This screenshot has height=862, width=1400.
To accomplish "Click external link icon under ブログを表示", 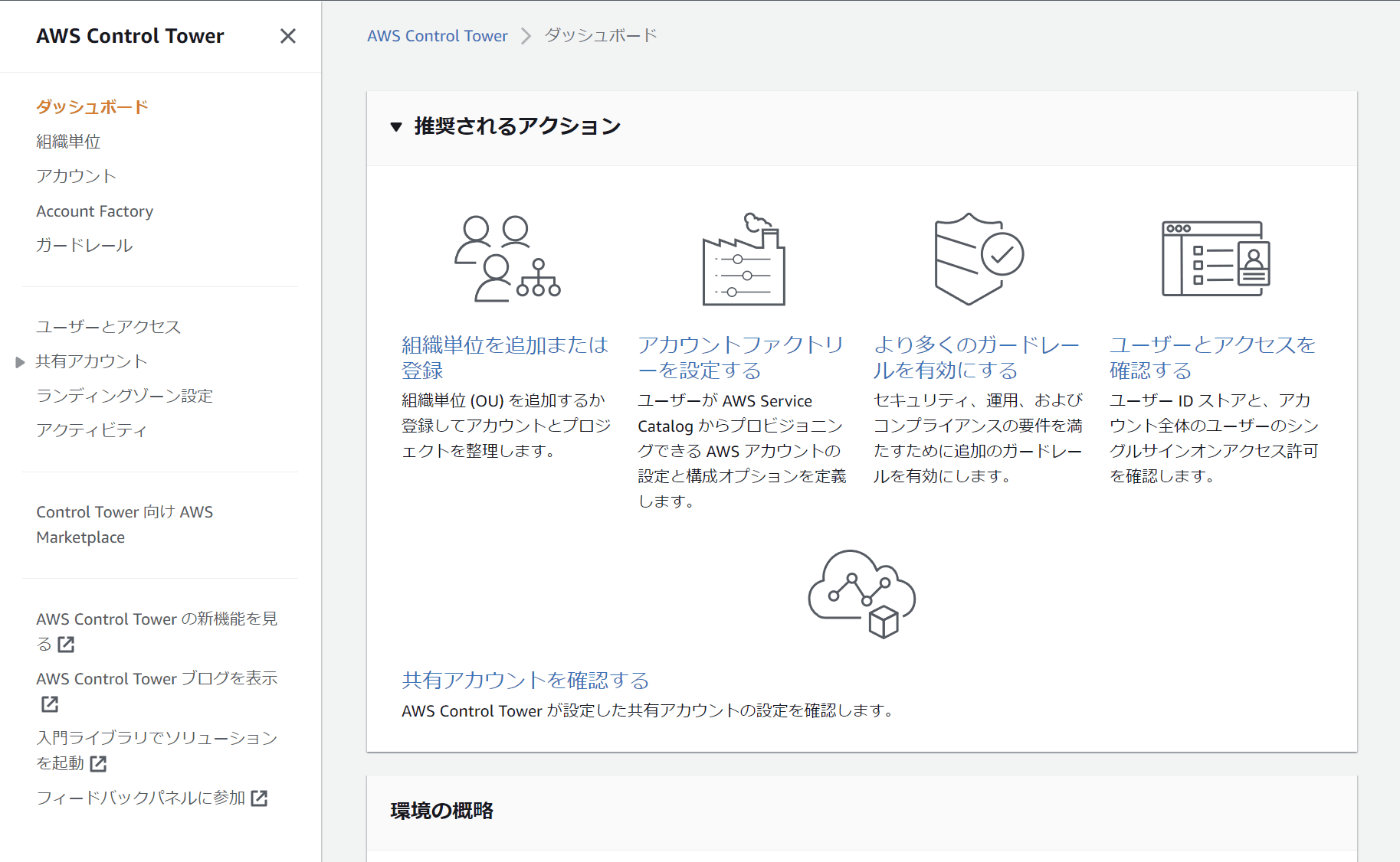I will click(49, 704).
